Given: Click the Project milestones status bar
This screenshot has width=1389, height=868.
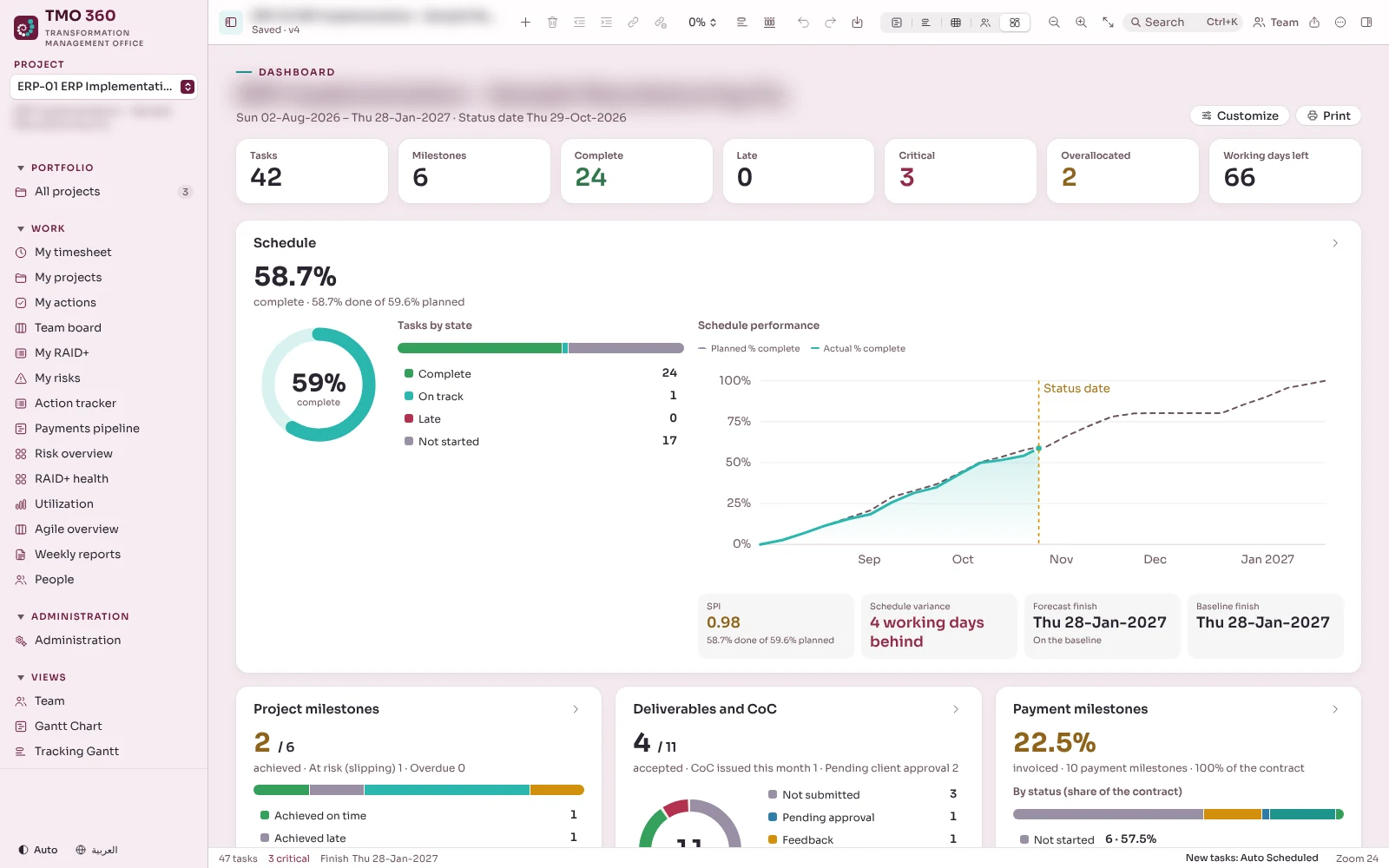Looking at the screenshot, I should [x=418, y=790].
